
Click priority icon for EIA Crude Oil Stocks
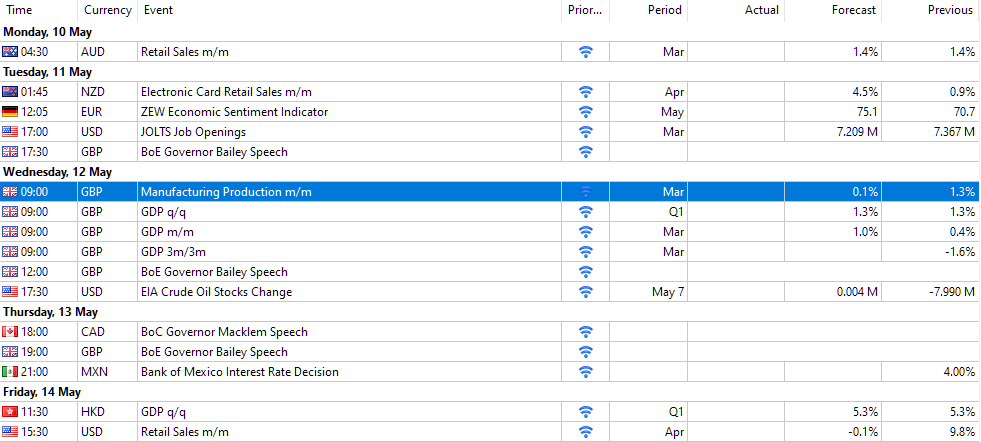(586, 292)
